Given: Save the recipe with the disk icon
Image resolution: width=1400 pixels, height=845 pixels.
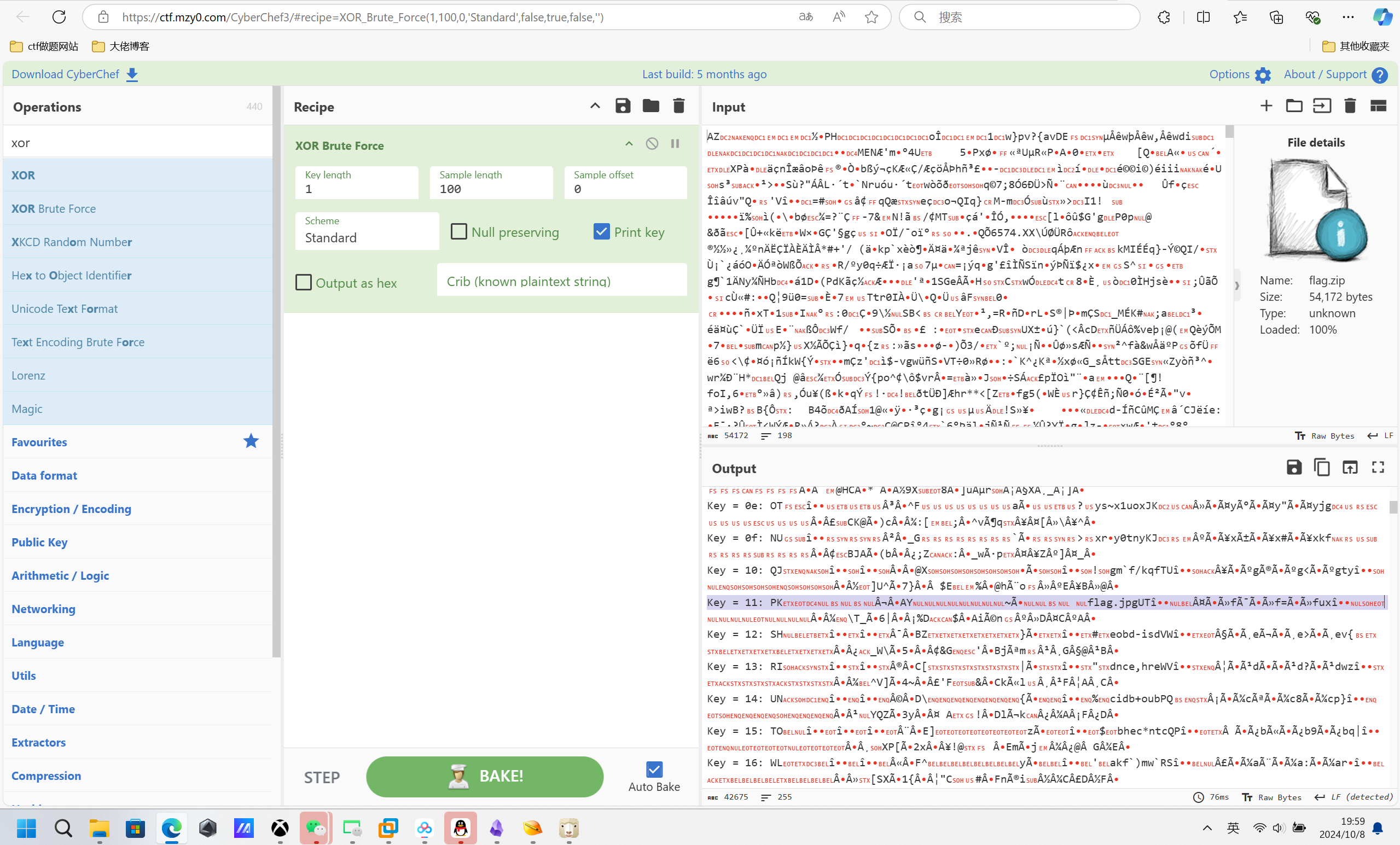Looking at the screenshot, I should (623, 106).
